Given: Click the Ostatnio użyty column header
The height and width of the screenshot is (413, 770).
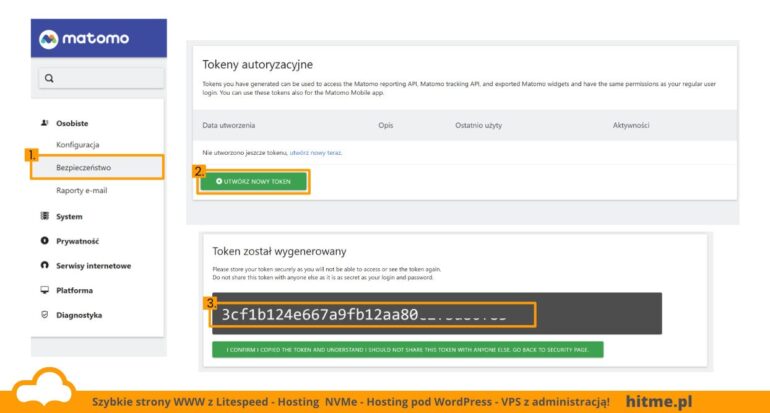Looking at the screenshot, I should click(478, 125).
